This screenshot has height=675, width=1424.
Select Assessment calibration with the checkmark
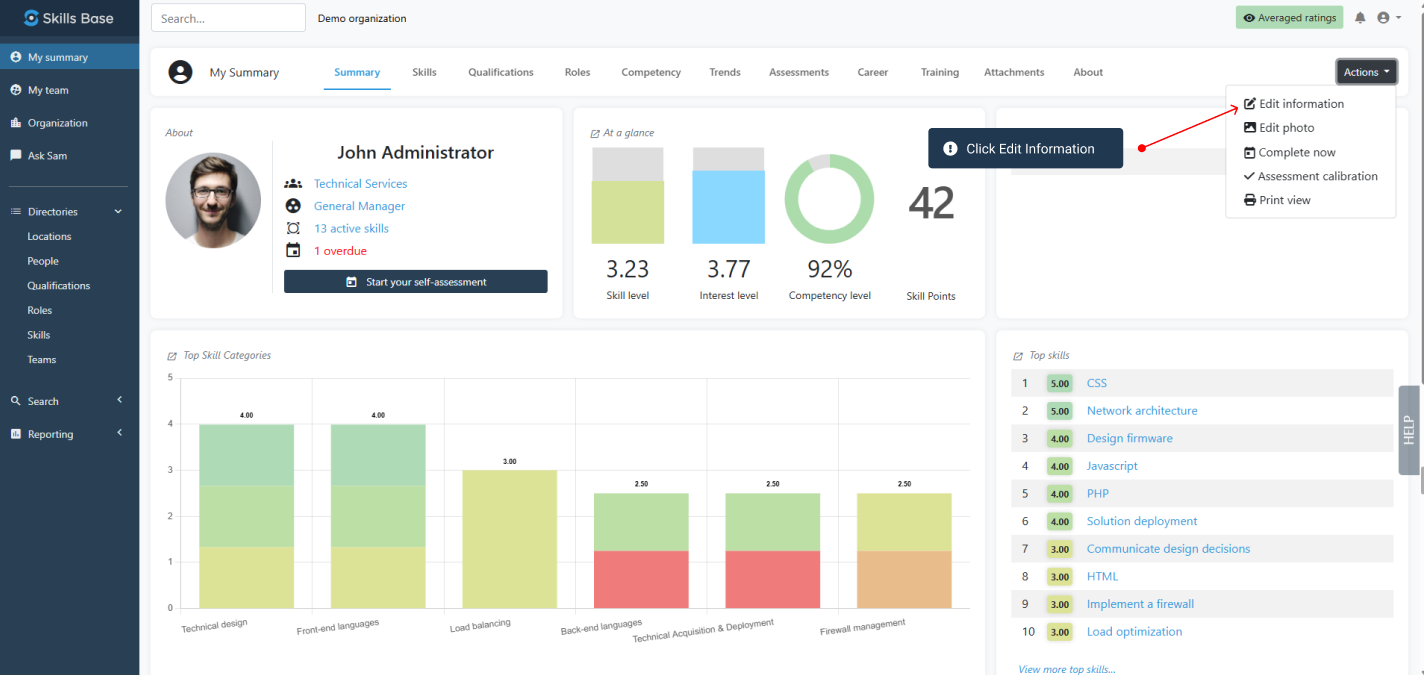[x=1316, y=176]
